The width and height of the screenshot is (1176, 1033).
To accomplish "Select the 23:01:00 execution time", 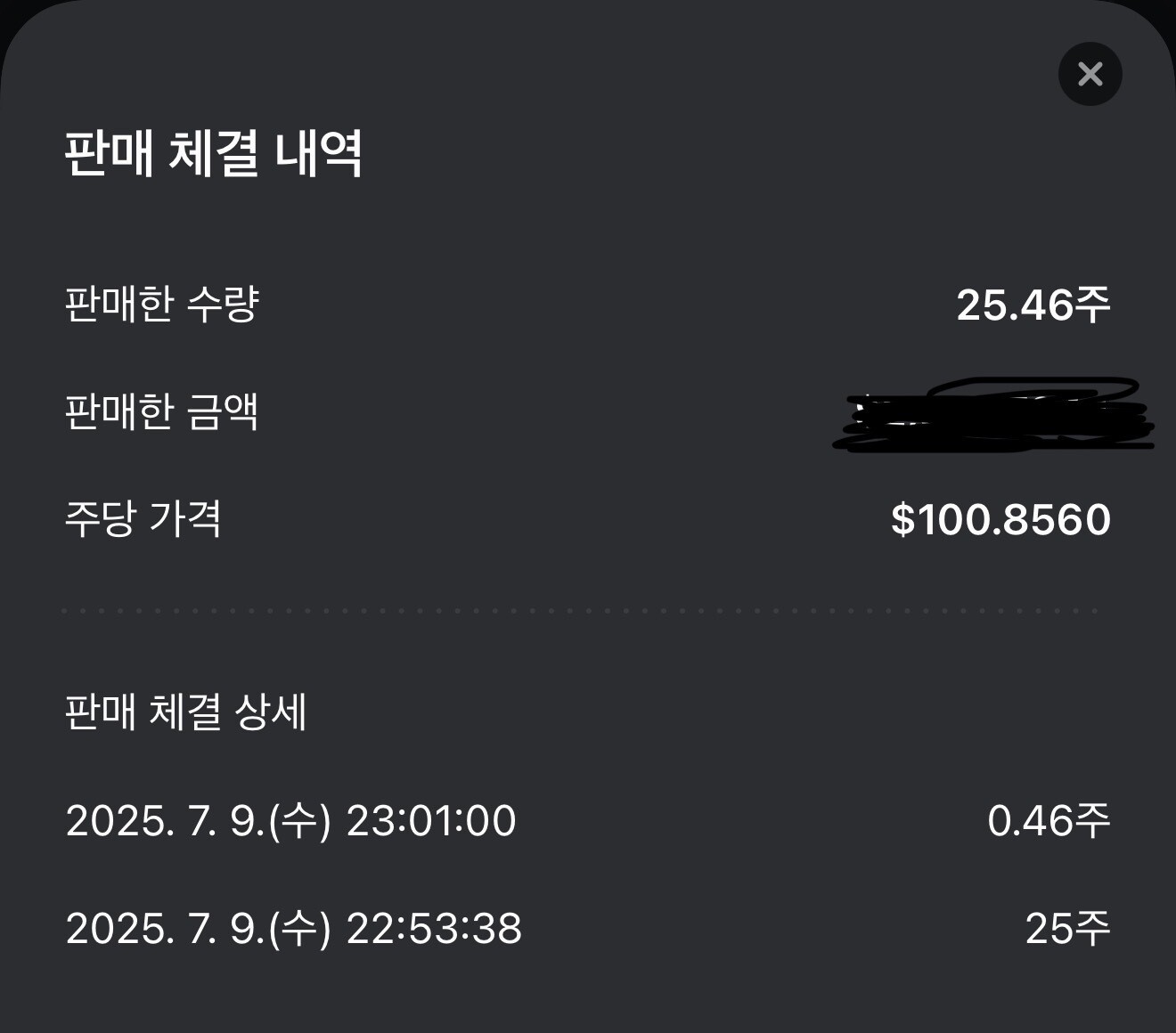I will coord(430,820).
